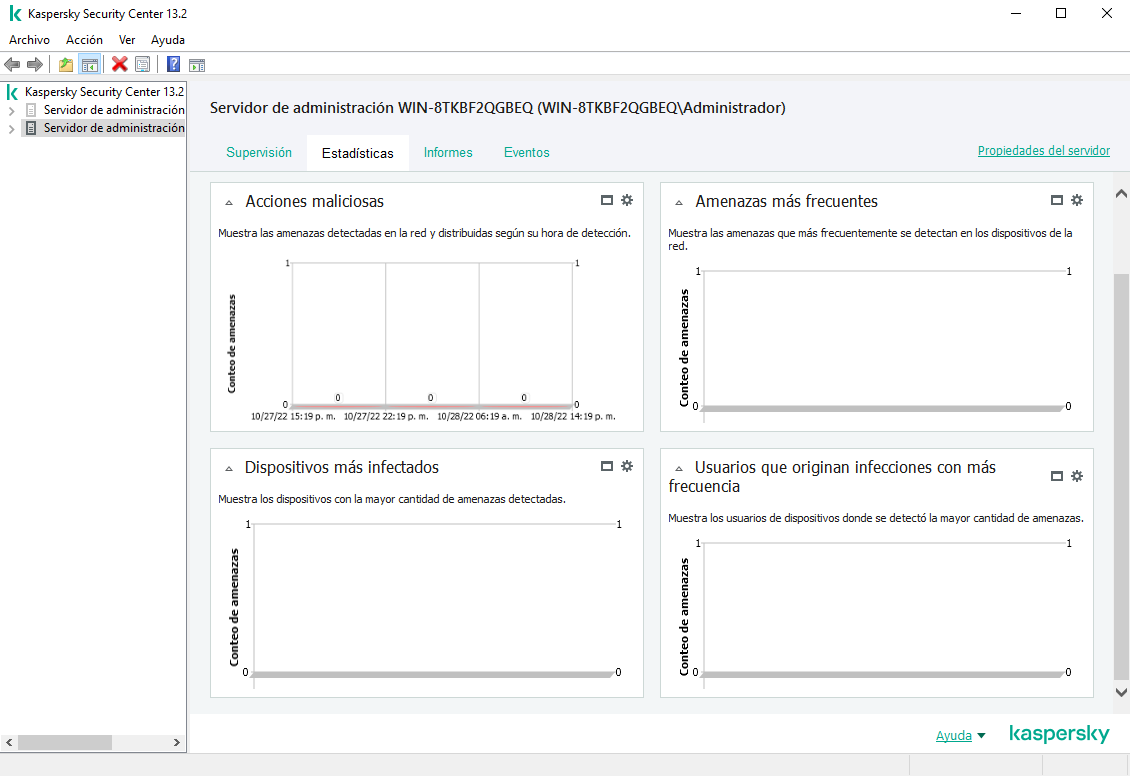Select the Estadísticas tab
Viewport: 1130px width, 776px height.
(x=357, y=153)
